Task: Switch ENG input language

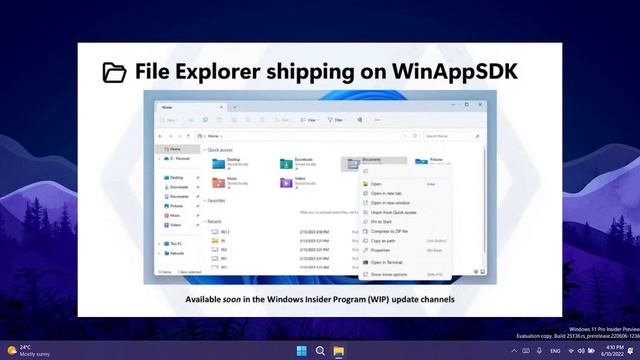Action: point(555,351)
